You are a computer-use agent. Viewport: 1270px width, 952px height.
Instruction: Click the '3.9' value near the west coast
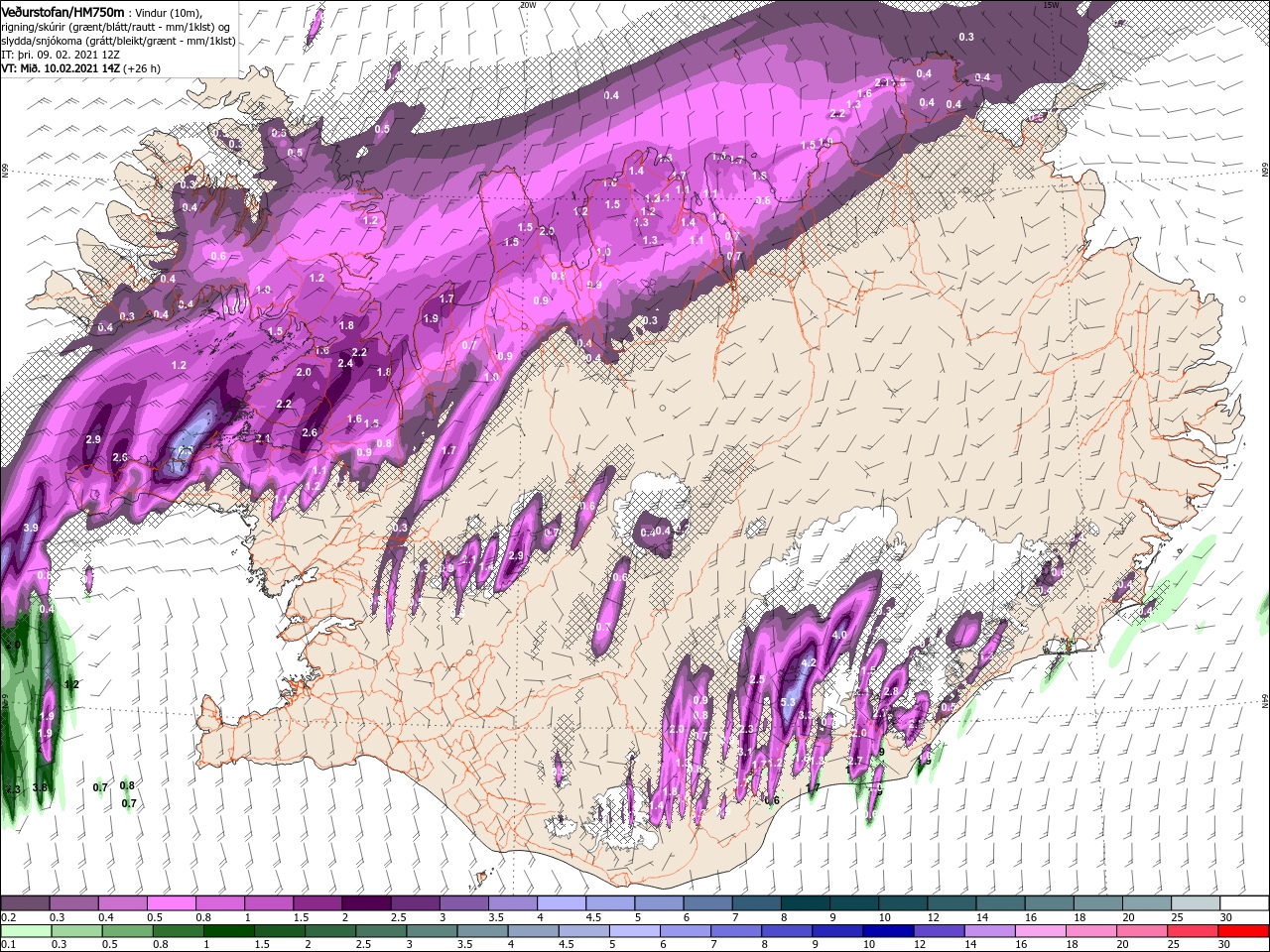click(31, 529)
